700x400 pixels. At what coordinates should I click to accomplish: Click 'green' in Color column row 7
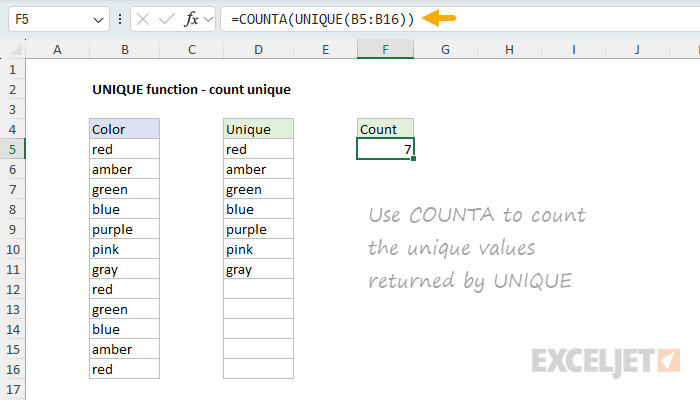125,189
